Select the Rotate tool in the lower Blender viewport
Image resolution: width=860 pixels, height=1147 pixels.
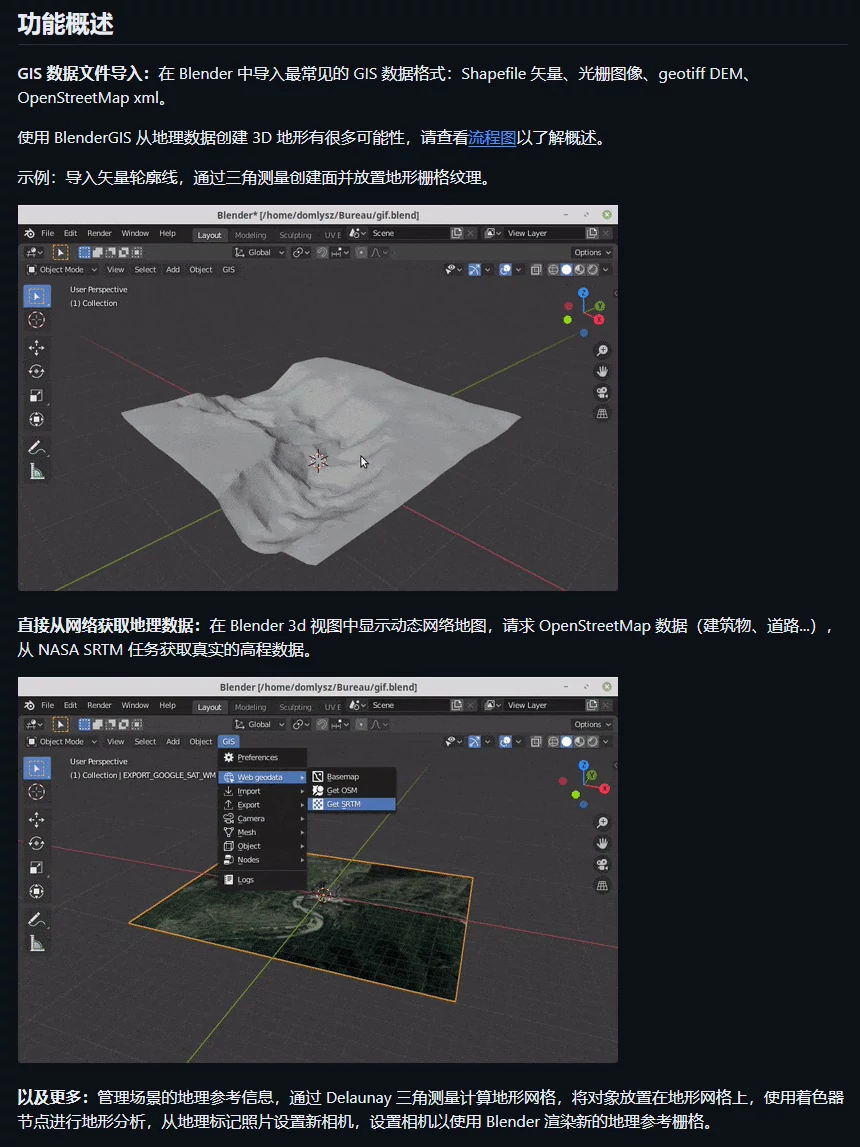[x=37, y=843]
